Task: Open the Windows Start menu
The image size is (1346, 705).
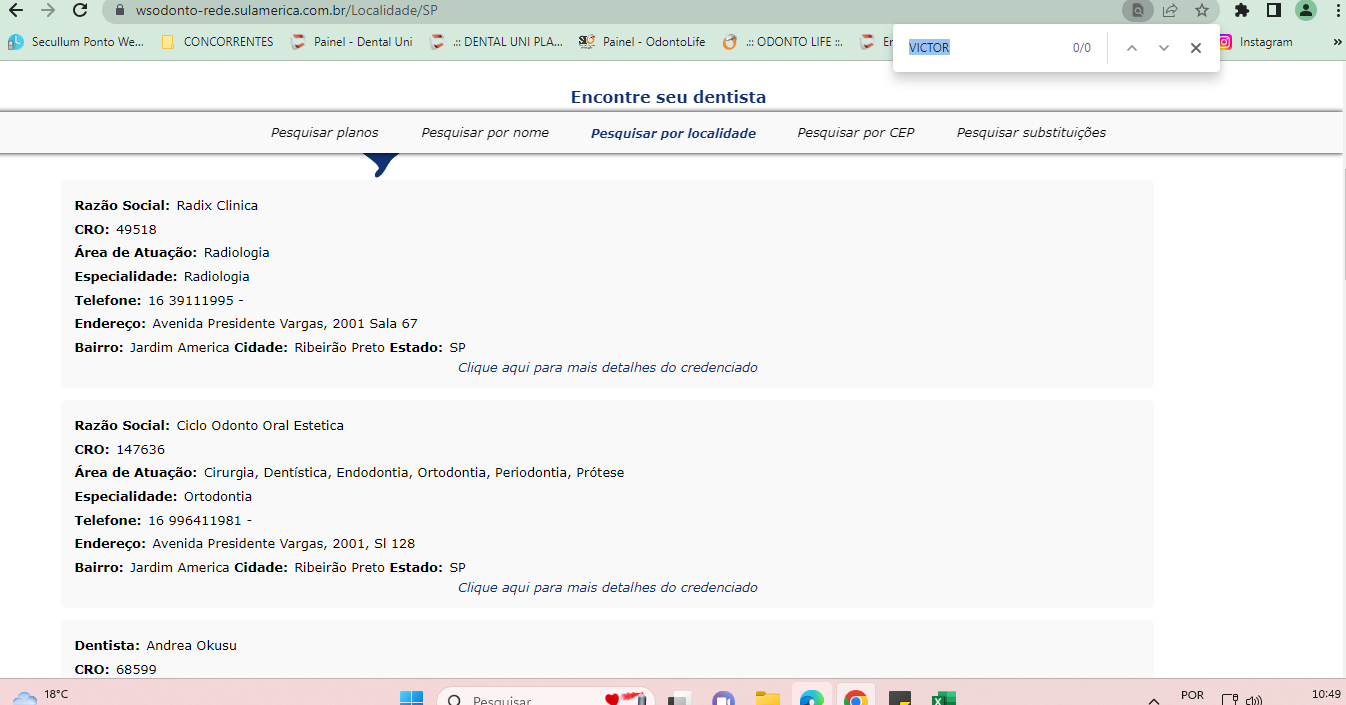Action: 411,698
